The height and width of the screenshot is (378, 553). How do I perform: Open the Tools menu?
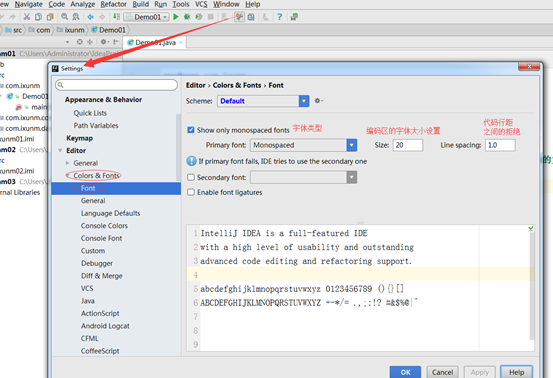pyautogui.click(x=181, y=5)
